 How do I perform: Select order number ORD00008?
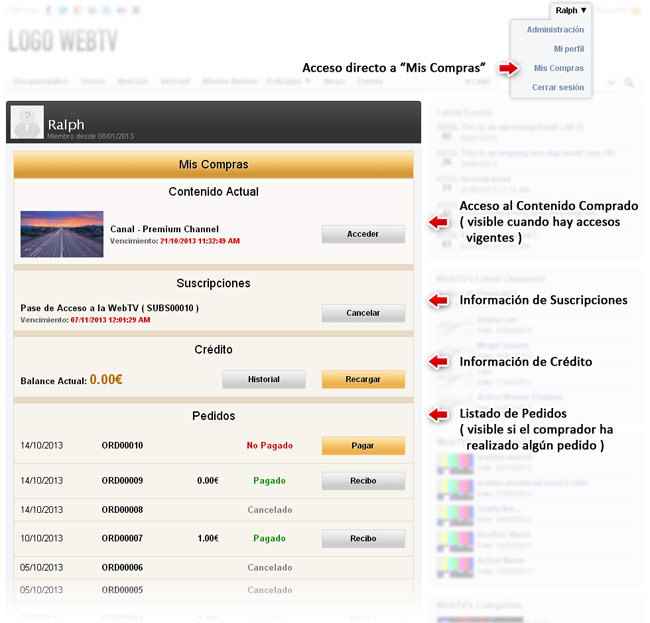(122, 510)
